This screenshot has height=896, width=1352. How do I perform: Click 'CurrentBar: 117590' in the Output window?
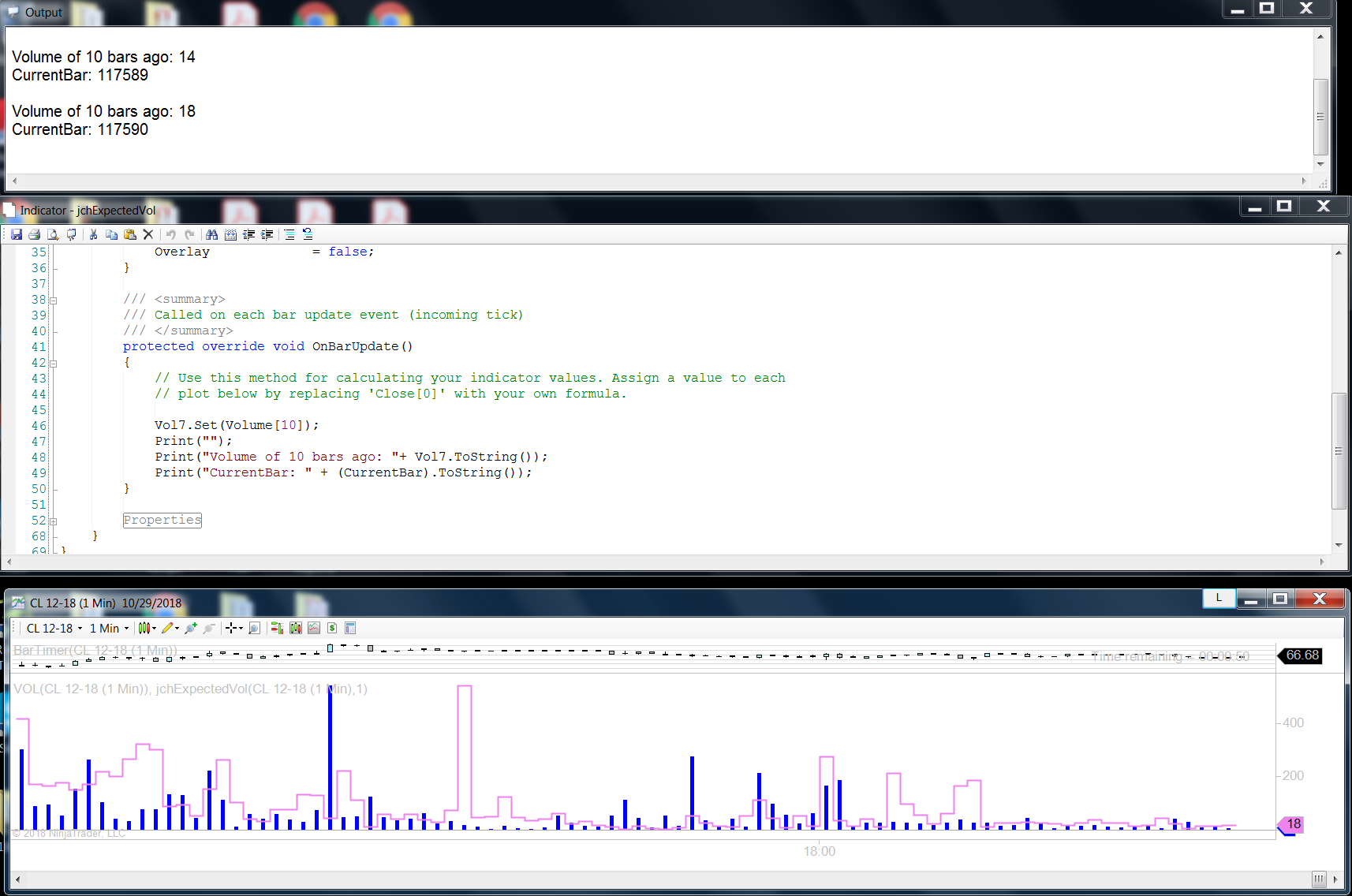80,129
